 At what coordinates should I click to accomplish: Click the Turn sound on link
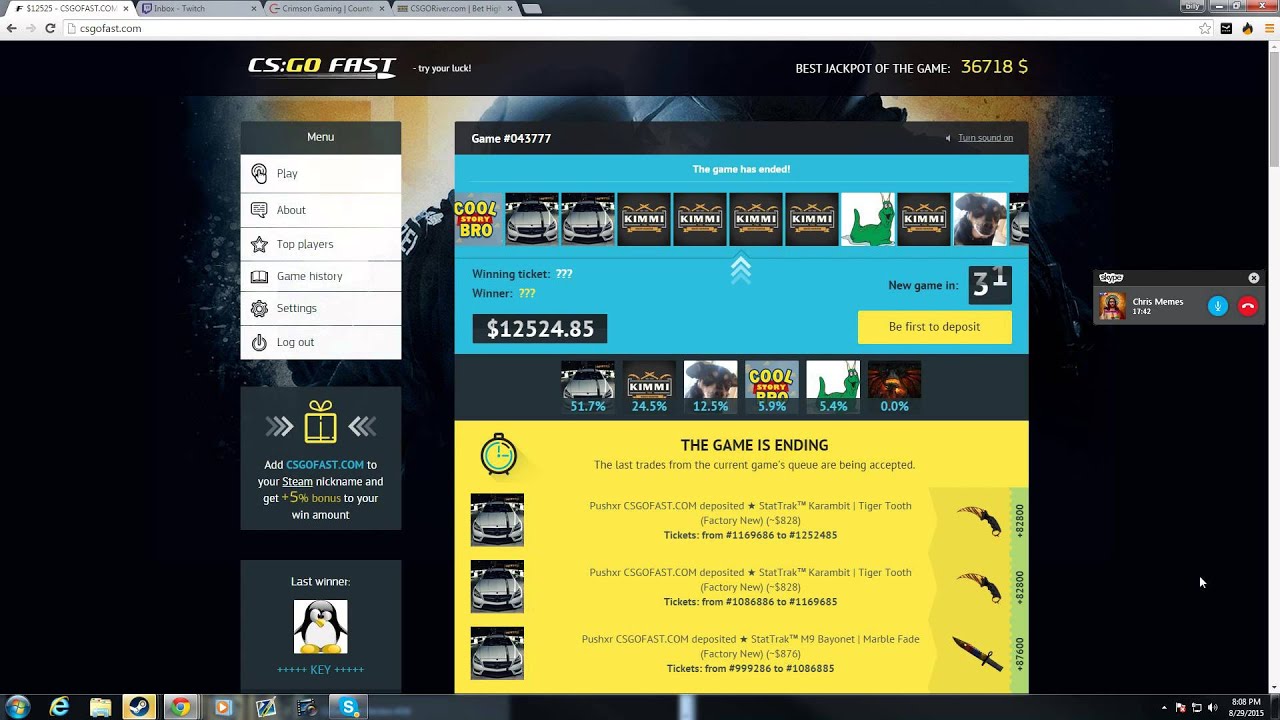click(985, 138)
